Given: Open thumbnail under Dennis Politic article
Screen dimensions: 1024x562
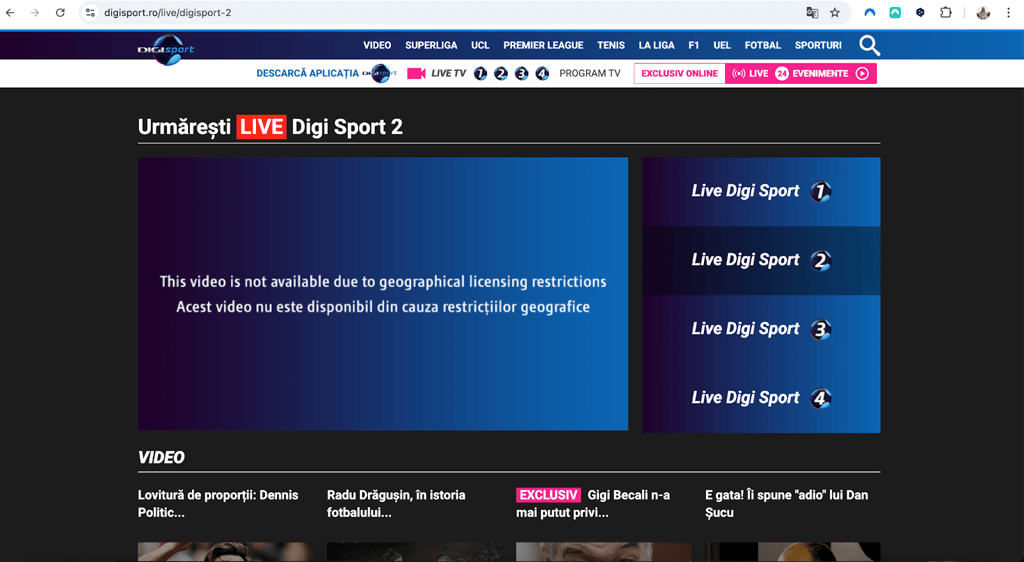Looking at the screenshot, I should point(225,552).
